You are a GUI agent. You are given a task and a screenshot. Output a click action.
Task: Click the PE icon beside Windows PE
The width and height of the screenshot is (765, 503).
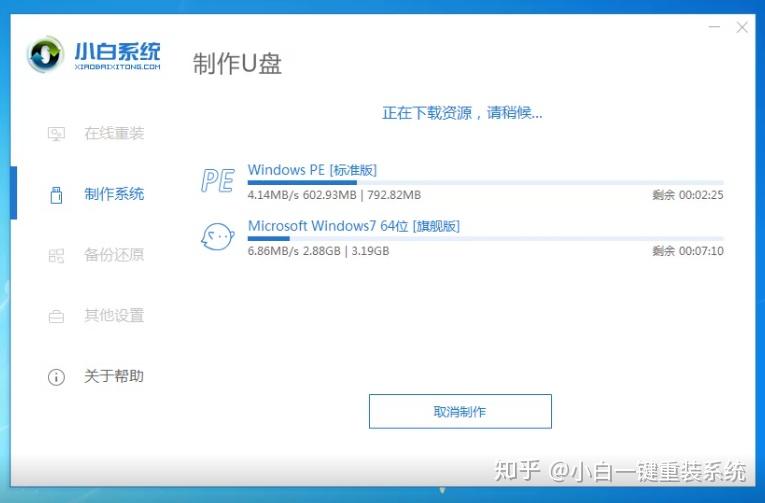pyautogui.click(x=218, y=181)
